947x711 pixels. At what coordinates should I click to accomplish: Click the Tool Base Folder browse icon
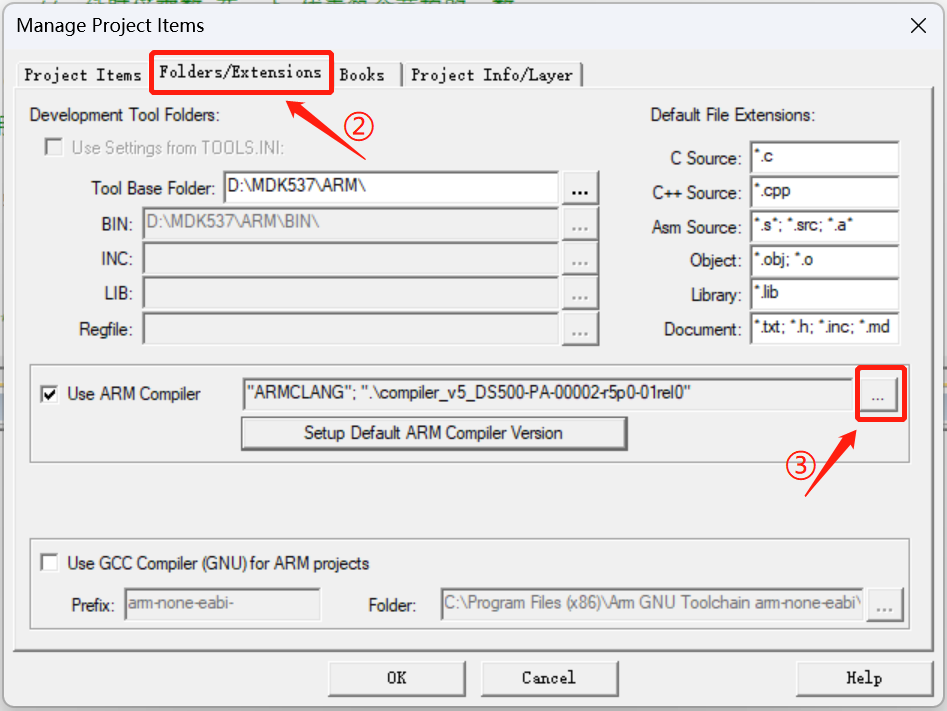(x=580, y=188)
